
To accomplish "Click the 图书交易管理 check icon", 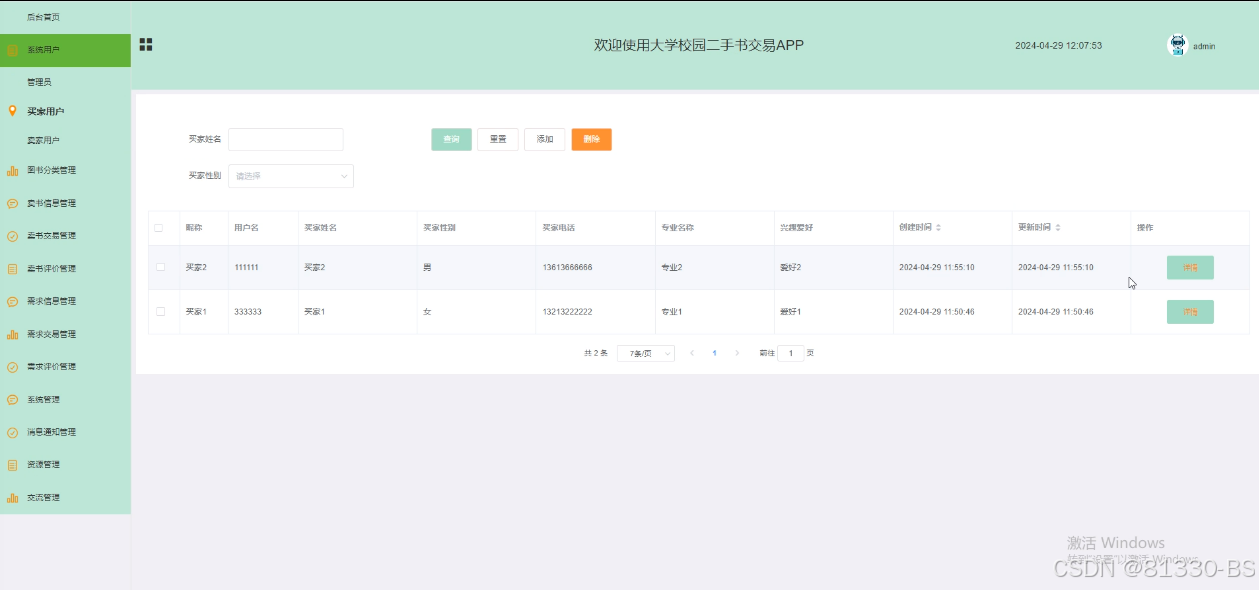I will tap(13, 237).
